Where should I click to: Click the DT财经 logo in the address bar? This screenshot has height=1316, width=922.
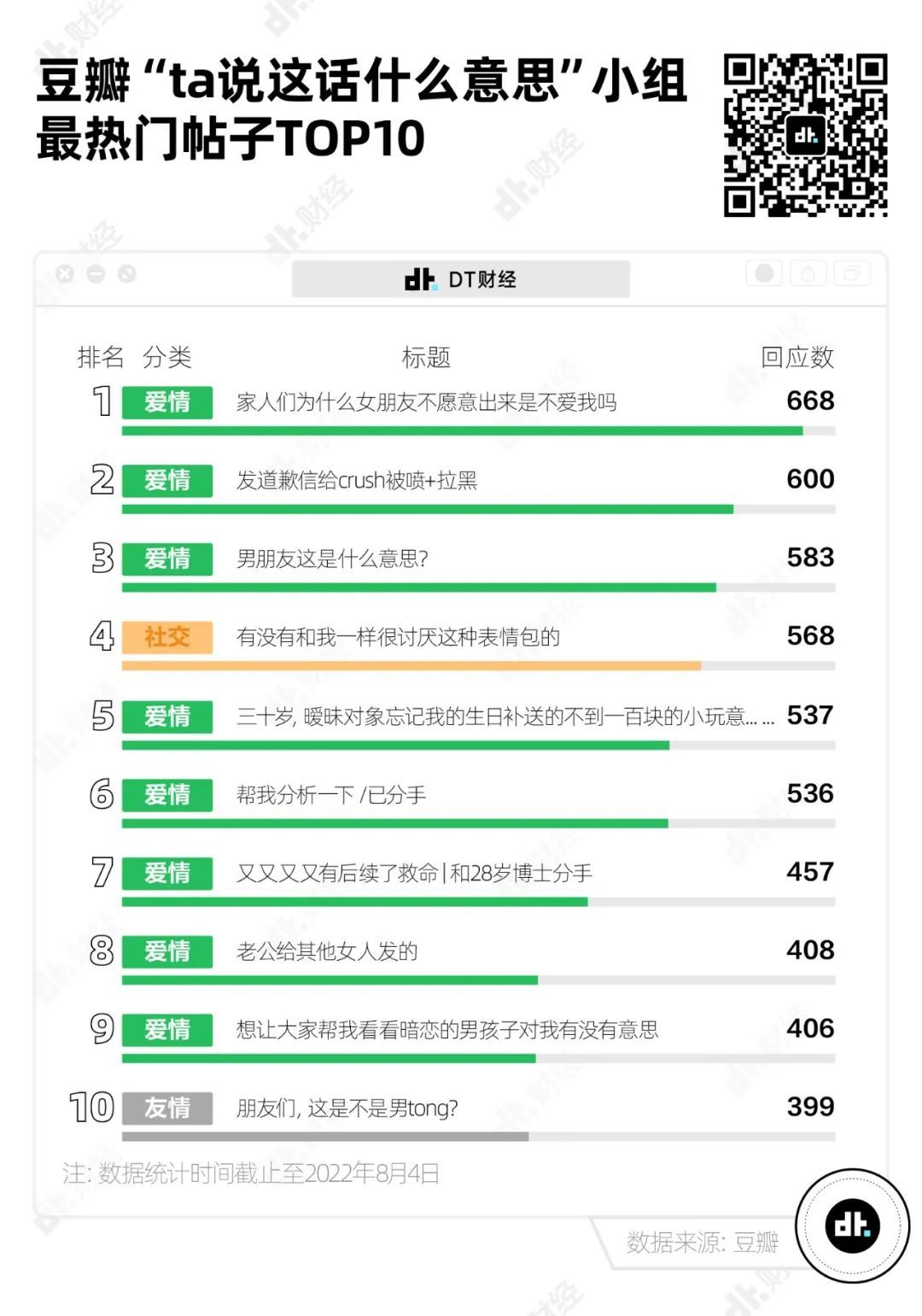coord(460,279)
